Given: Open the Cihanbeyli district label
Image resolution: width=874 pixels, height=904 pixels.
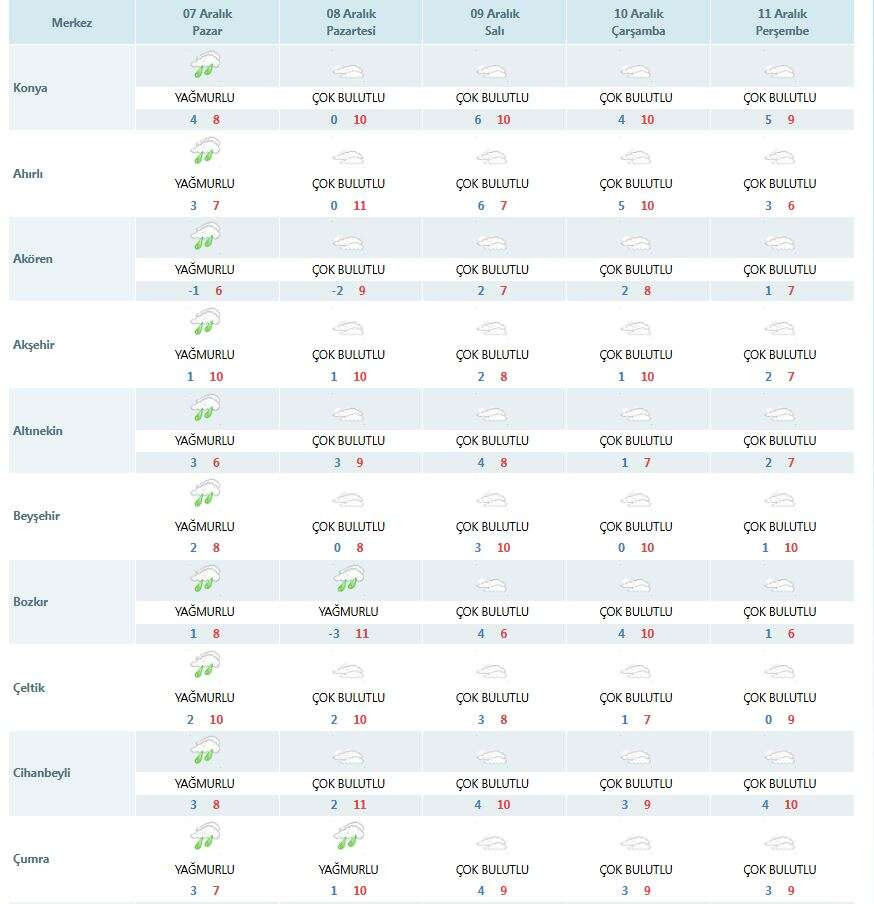Looking at the screenshot, I should [x=42, y=773].
